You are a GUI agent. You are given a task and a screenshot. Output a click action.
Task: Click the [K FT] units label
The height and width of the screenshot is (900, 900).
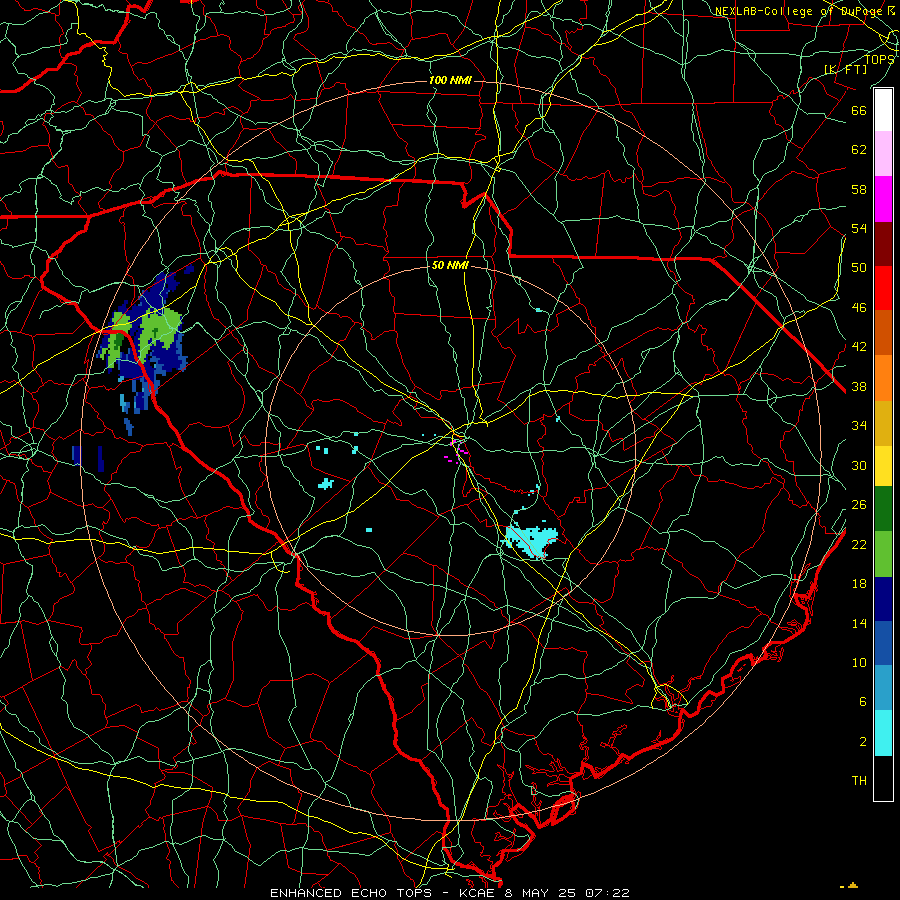coord(845,69)
